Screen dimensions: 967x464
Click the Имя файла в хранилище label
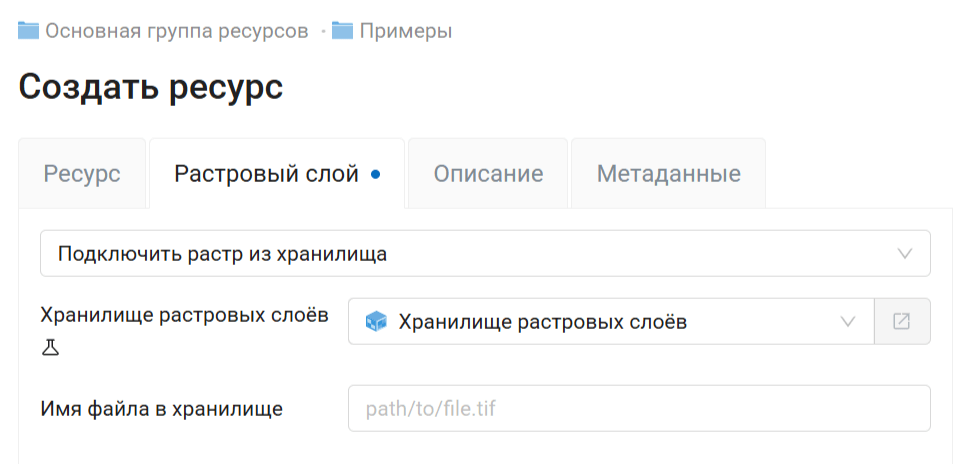pos(162,408)
